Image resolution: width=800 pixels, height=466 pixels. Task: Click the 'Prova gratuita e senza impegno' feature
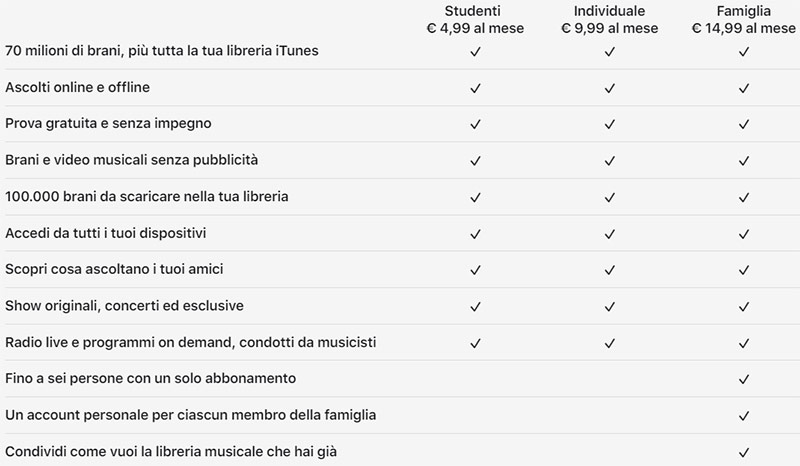click(x=108, y=124)
